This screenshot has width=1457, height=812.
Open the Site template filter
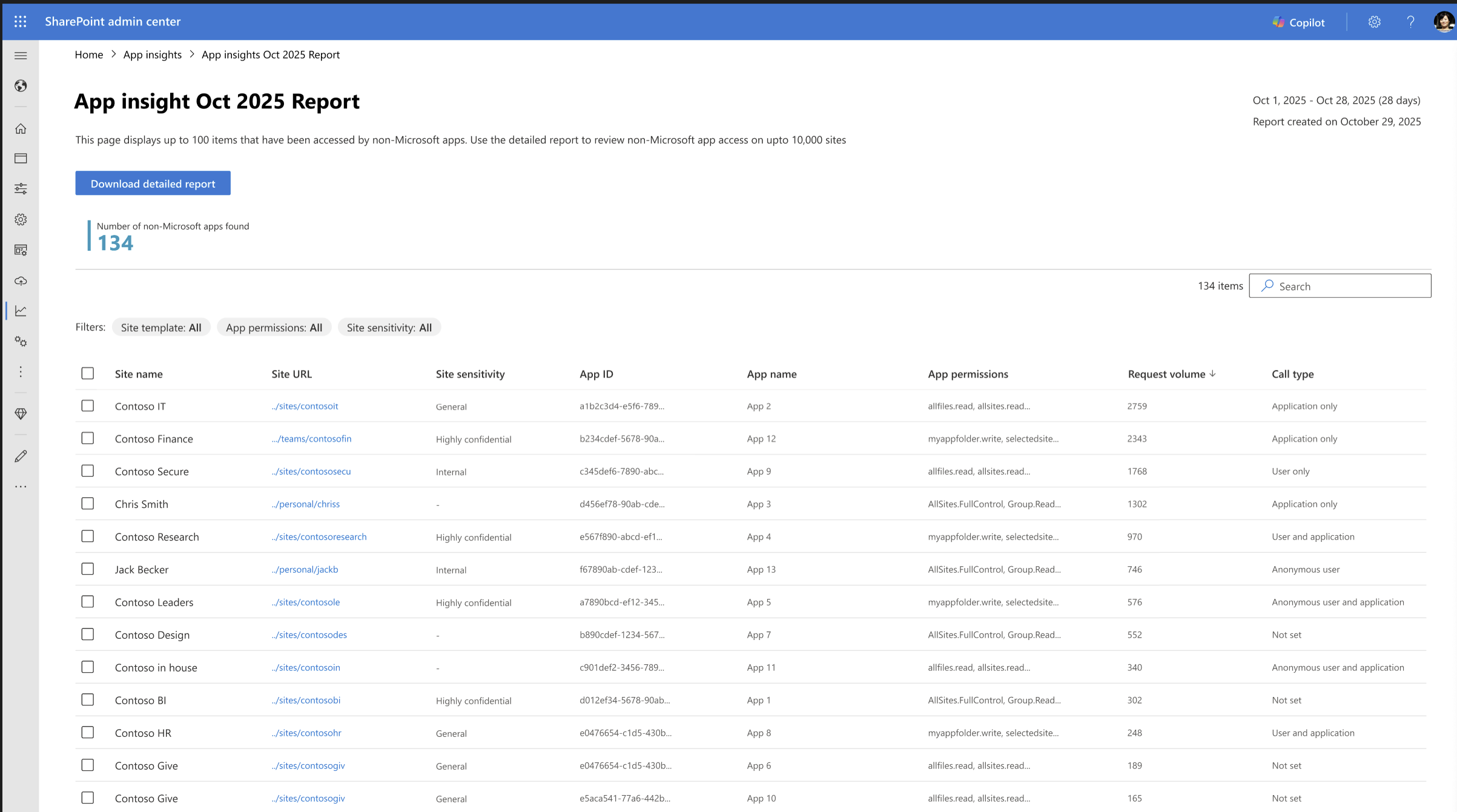pos(161,328)
